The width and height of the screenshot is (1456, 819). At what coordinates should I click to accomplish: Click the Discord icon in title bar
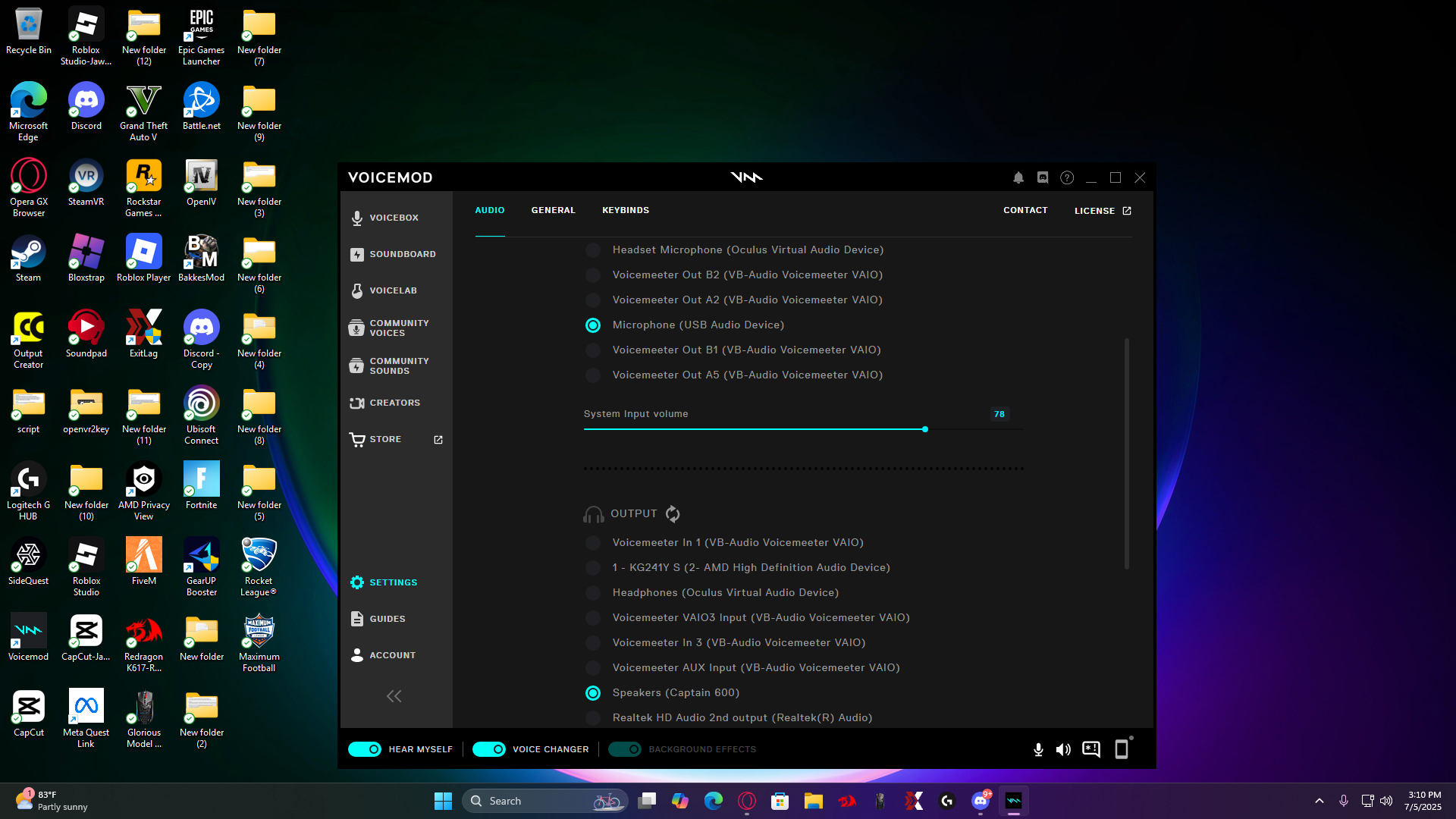click(1043, 177)
